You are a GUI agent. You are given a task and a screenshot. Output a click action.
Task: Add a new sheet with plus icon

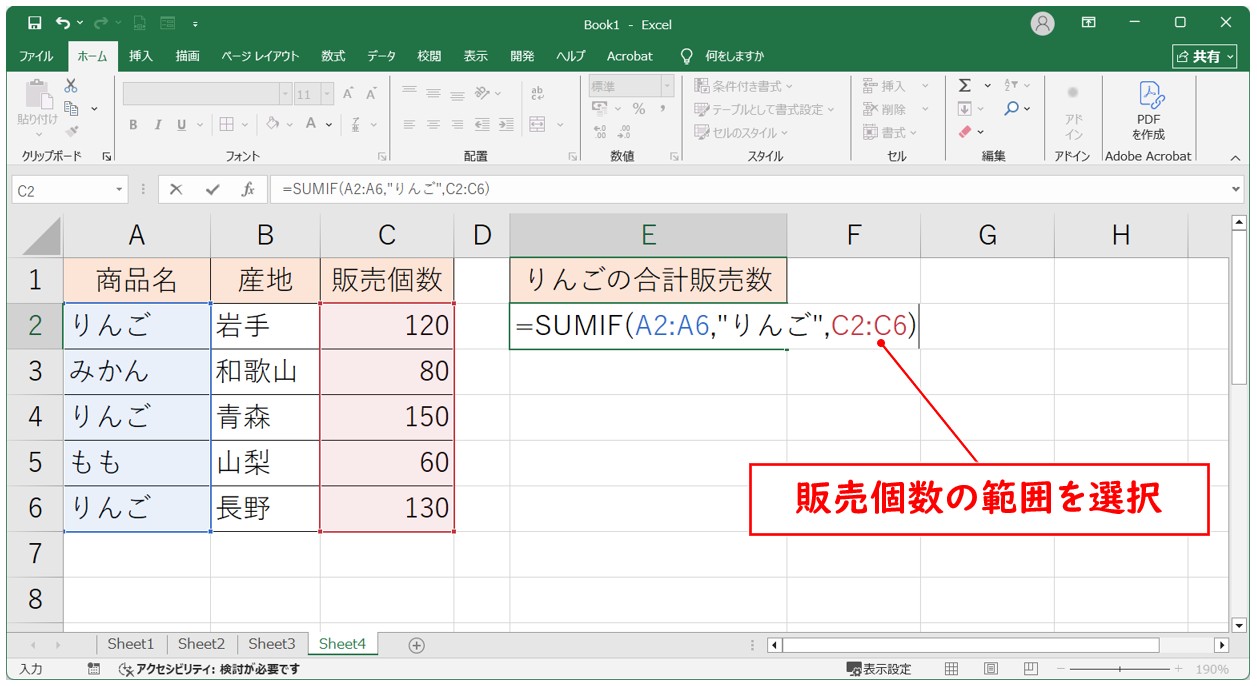click(x=417, y=645)
